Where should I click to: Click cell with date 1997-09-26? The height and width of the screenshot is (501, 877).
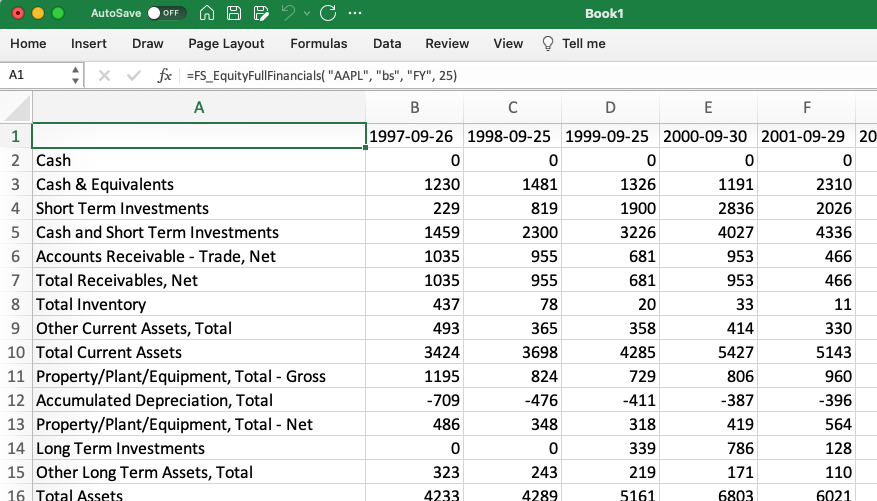point(414,136)
